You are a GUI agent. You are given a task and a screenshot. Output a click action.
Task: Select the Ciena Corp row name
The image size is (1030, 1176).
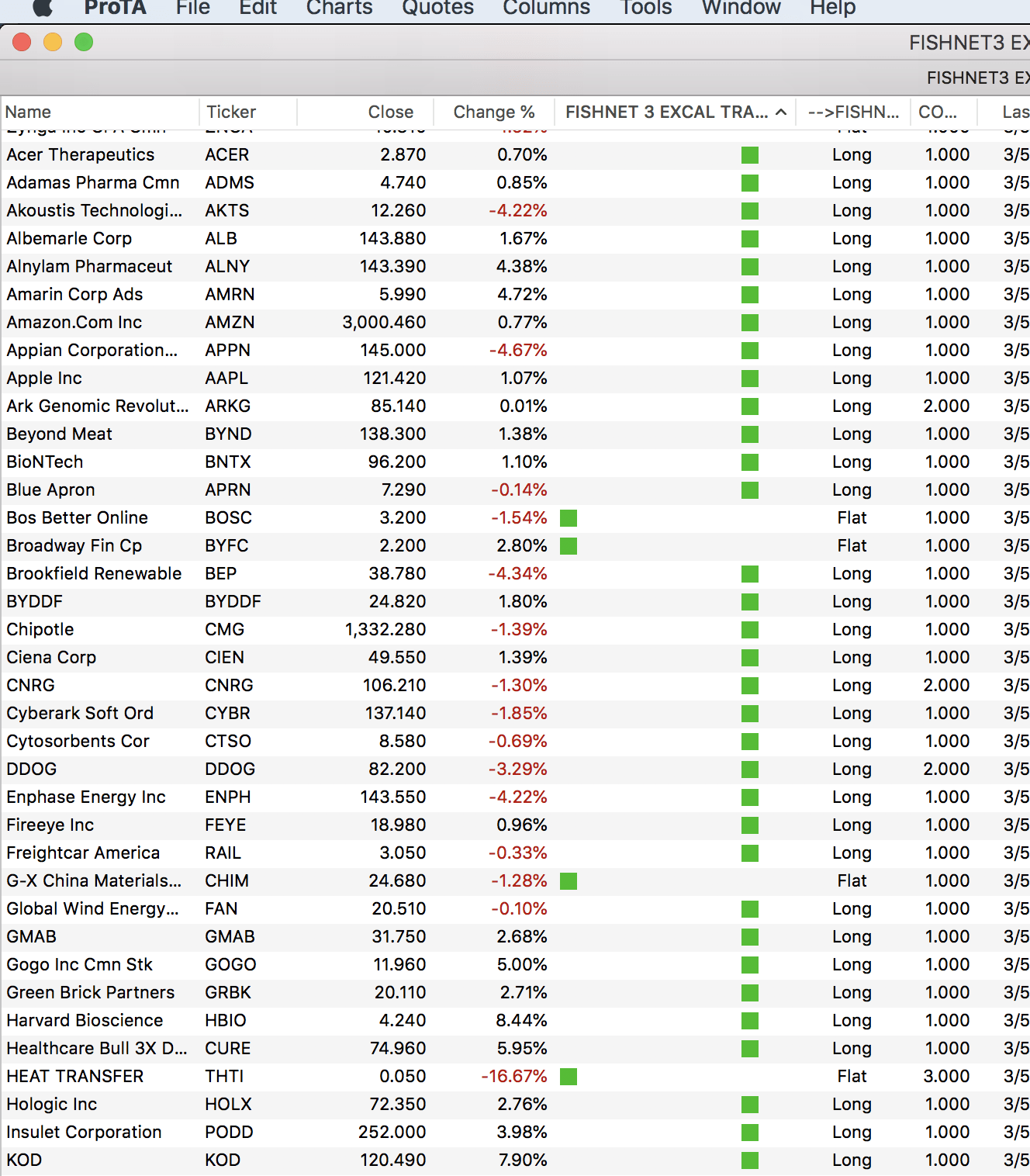(51, 657)
